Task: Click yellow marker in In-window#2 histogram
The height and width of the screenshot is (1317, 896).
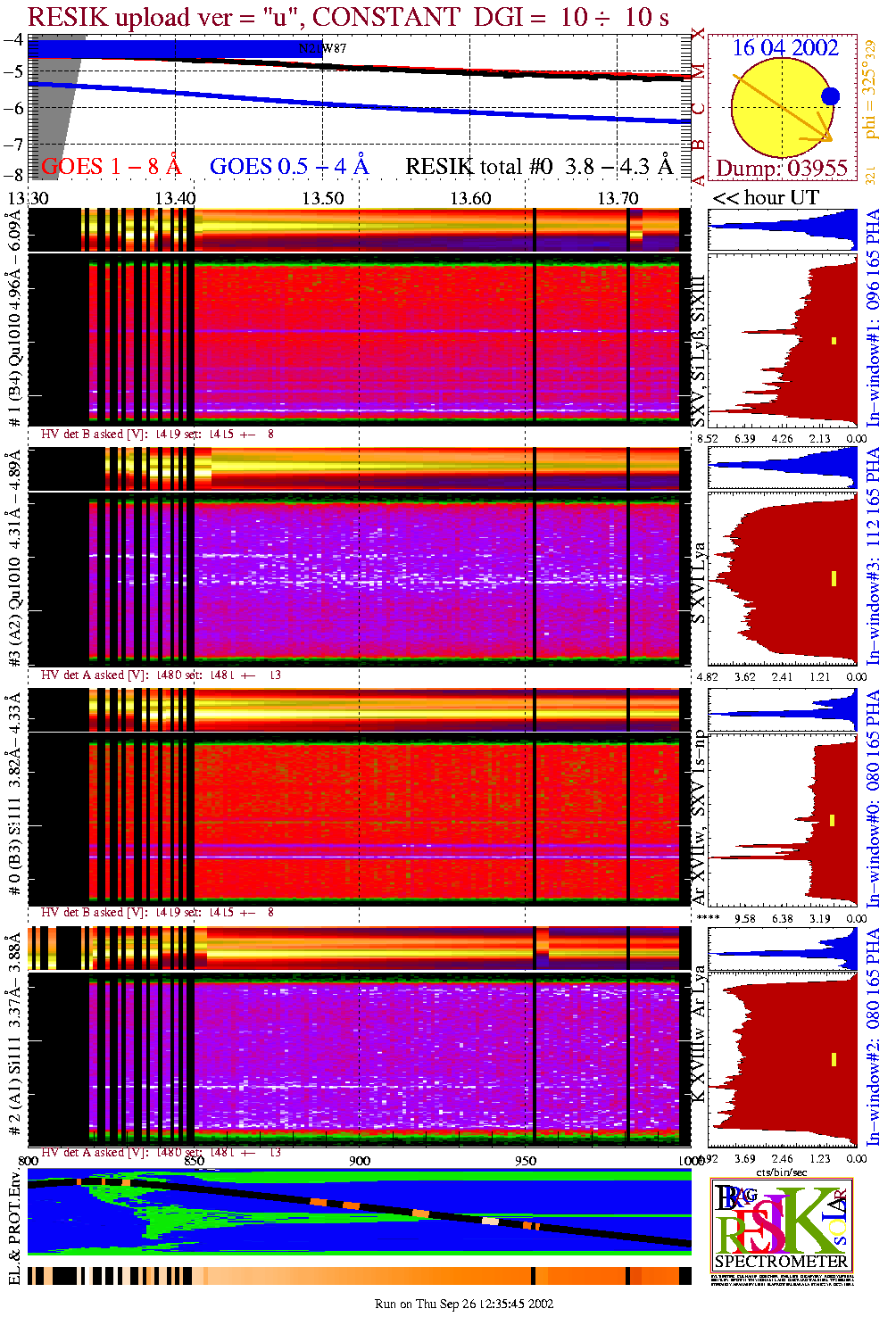Action: pyautogui.click(x=834, y=1059)
